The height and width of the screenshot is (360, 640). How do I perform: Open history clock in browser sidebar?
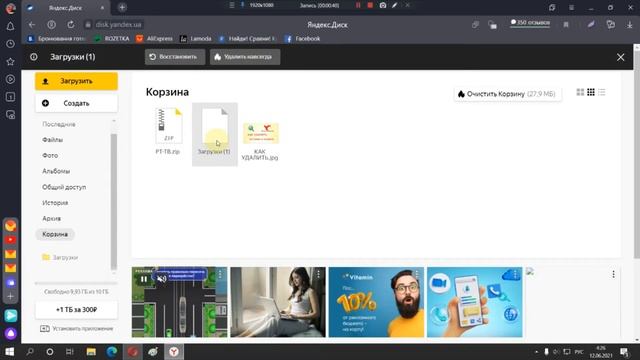(11, 44)
